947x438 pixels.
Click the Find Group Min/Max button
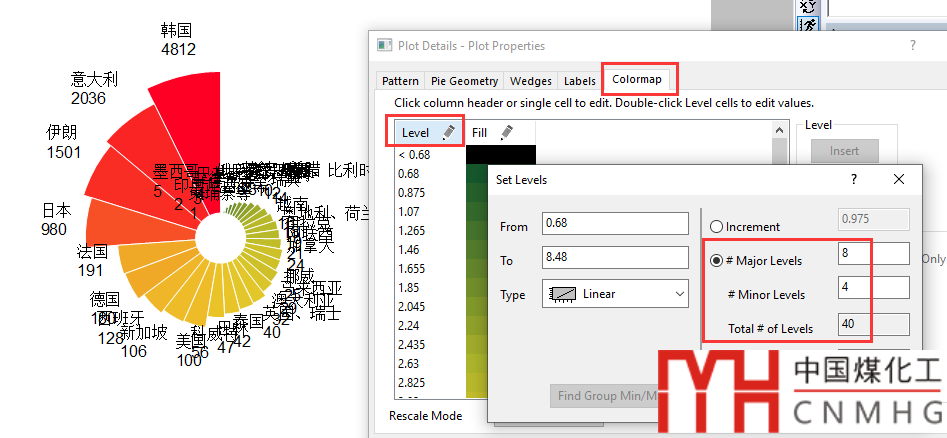604,396
